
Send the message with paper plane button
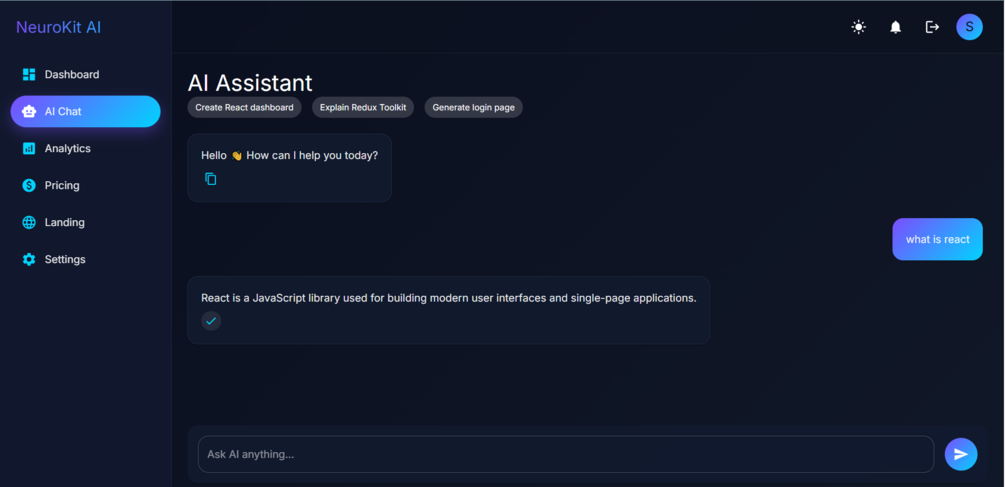pyautogui.click(x=961, y=454)
